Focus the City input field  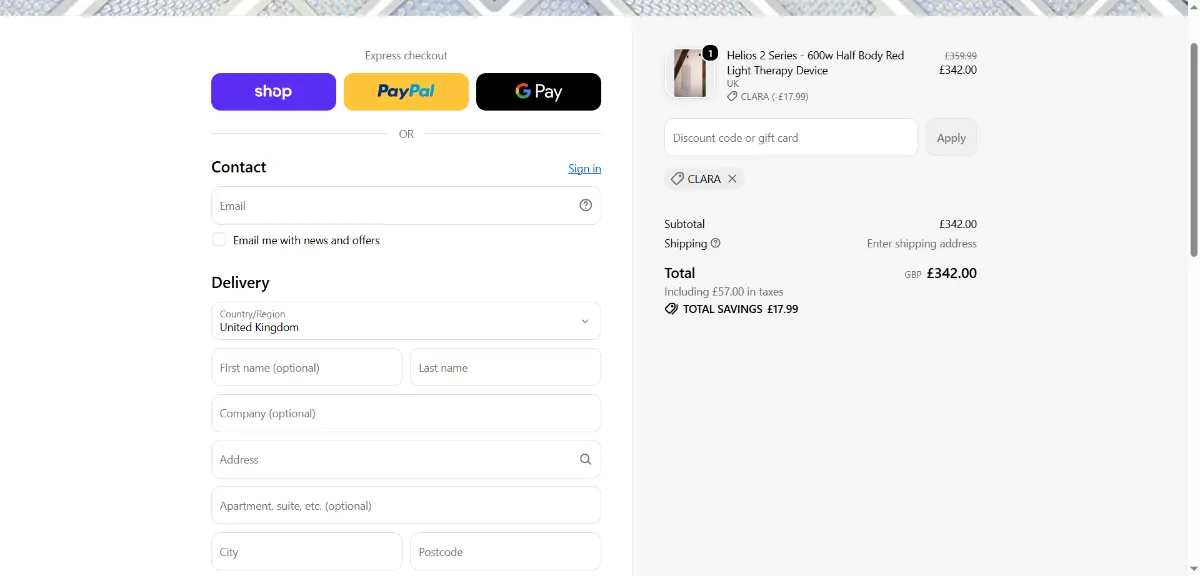tap(307, 551)
